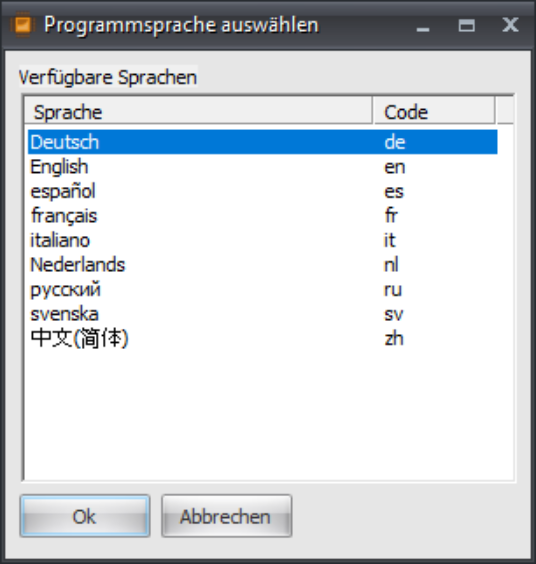Choose English from available languages
The height and width of the screenshot is (564, 536).
pyautogui.click(x=263, y=167)
